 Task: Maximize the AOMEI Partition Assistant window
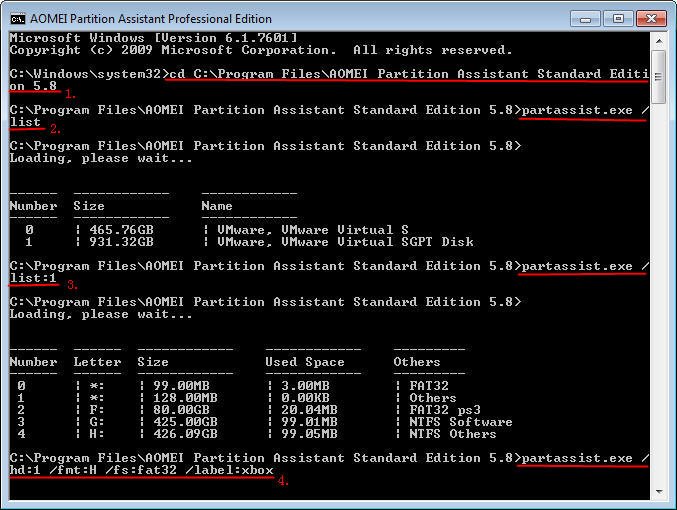point(618,19)
